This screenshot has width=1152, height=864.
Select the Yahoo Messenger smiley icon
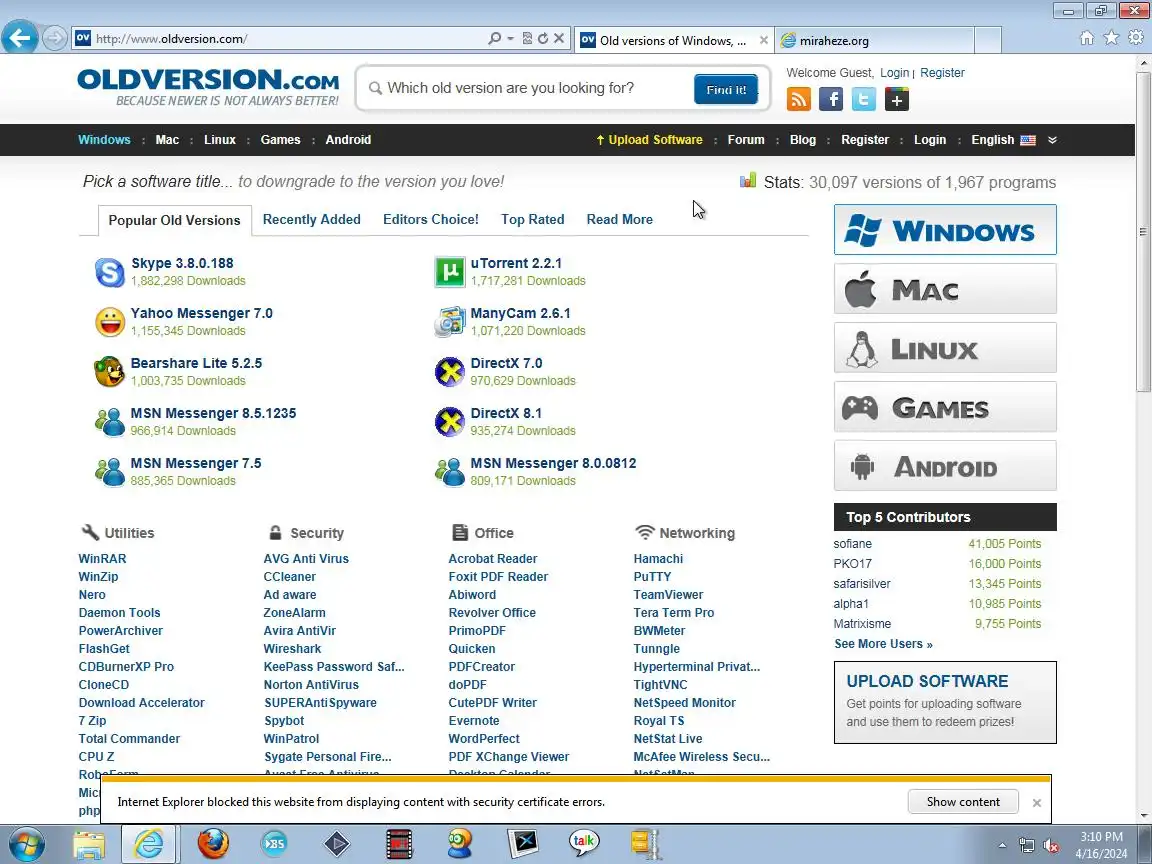click(109, 322)
